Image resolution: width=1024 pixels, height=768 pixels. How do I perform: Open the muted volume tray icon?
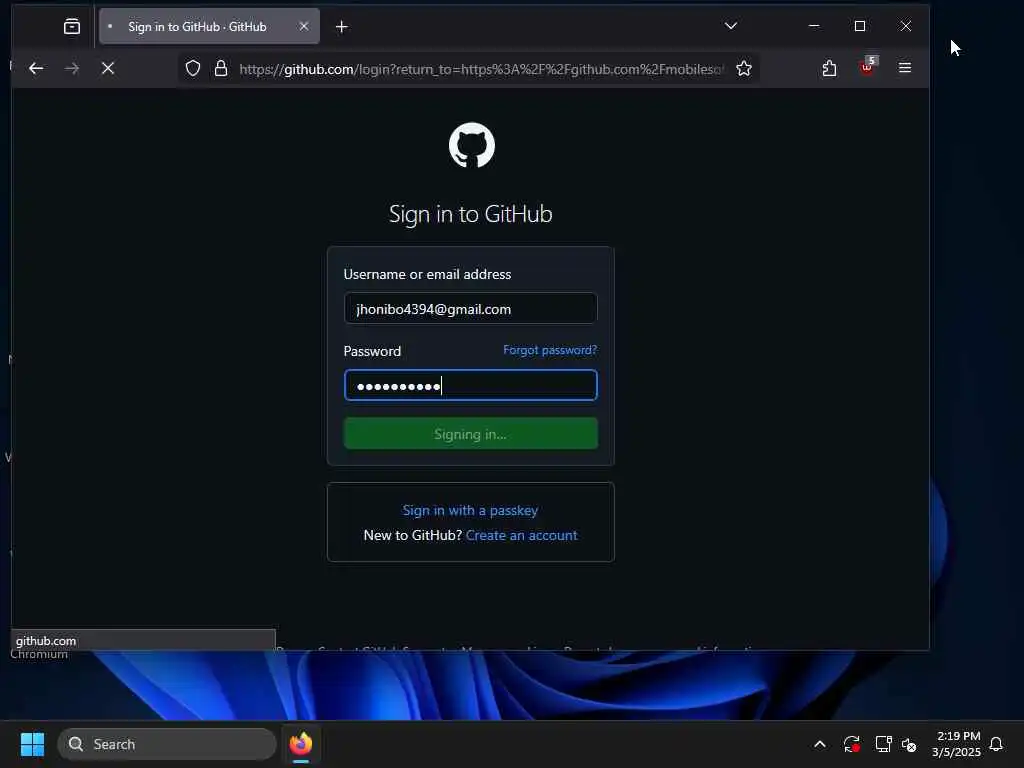point(909,744)
